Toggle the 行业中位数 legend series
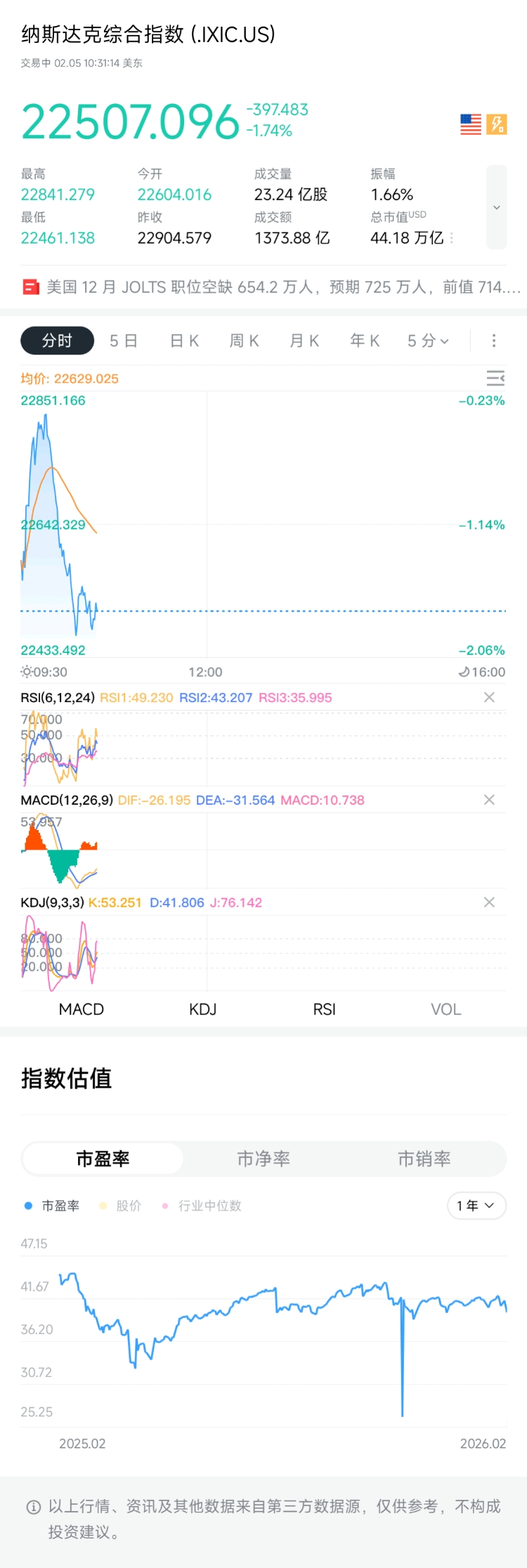Viewport: 527px width, 1568px height. pyautogui.click(x=202, y=1206)
